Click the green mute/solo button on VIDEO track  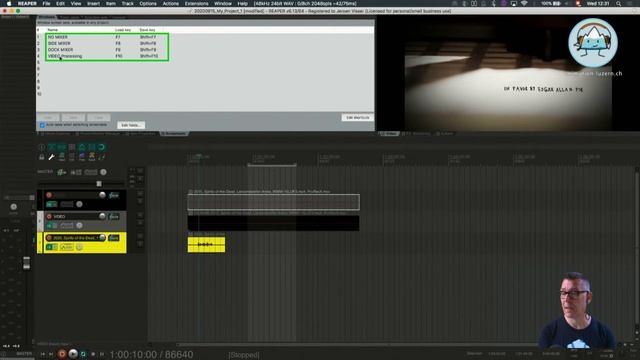(52, 225)
